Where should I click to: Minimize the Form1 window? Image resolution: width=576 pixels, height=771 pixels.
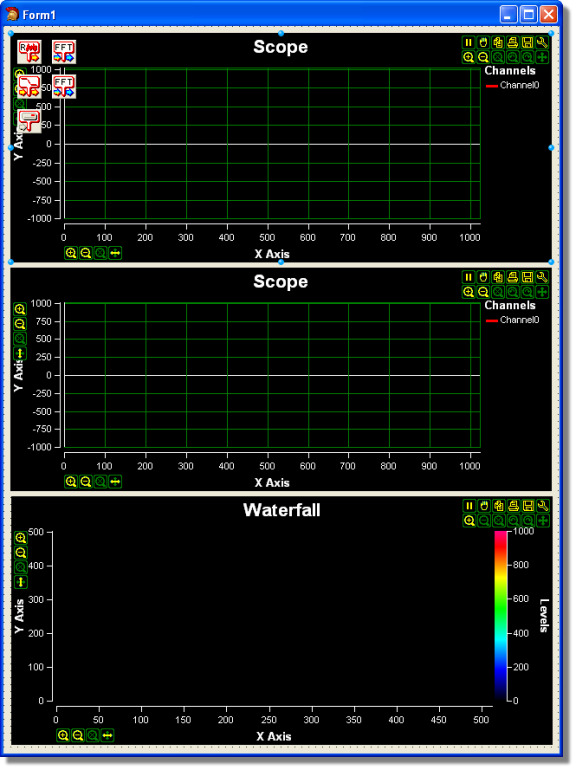click(x=509, y=15)
